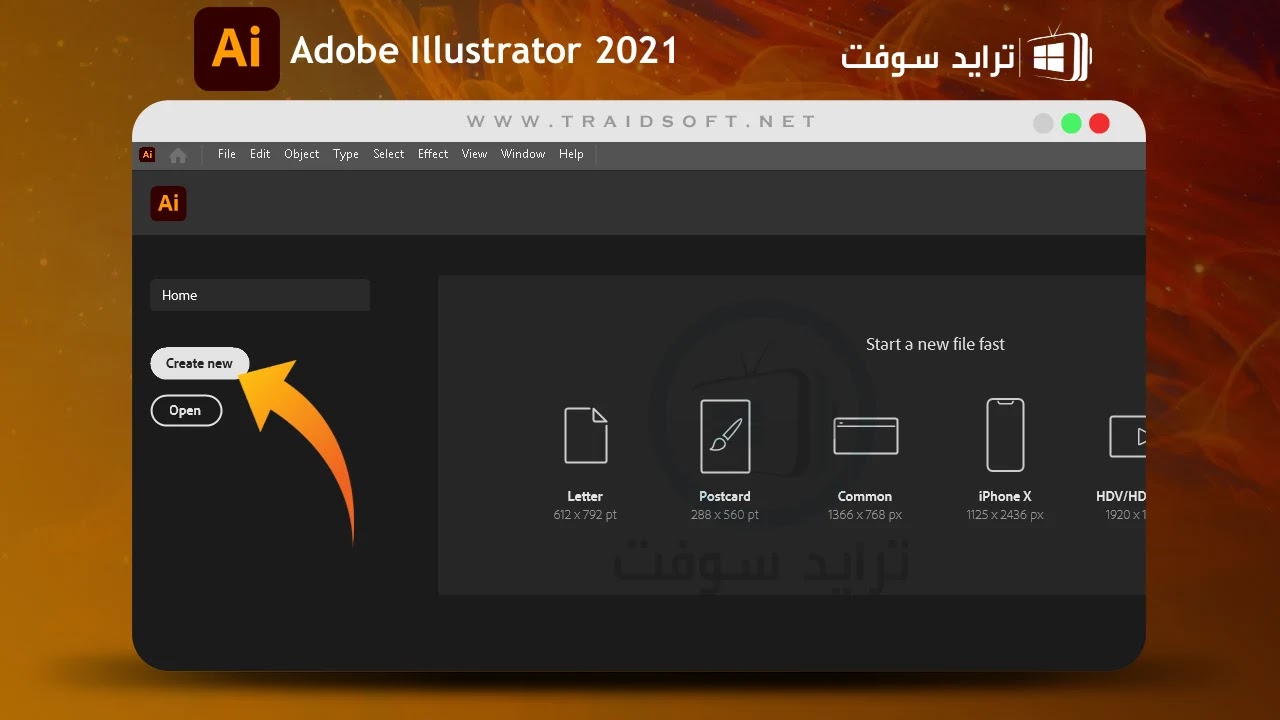The width and height of the screenshot is (1280, 720).
Task: Open the Select menu
Action: click(389, 154)
